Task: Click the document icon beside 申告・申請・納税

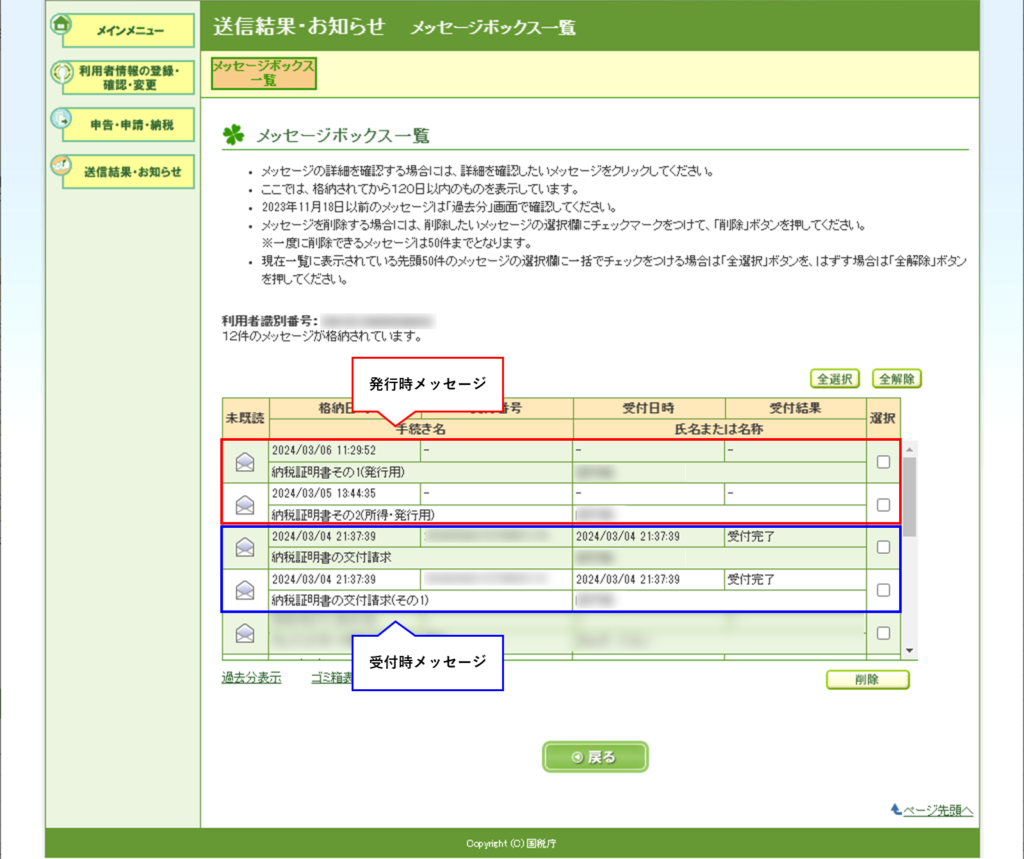Action: 62,119
